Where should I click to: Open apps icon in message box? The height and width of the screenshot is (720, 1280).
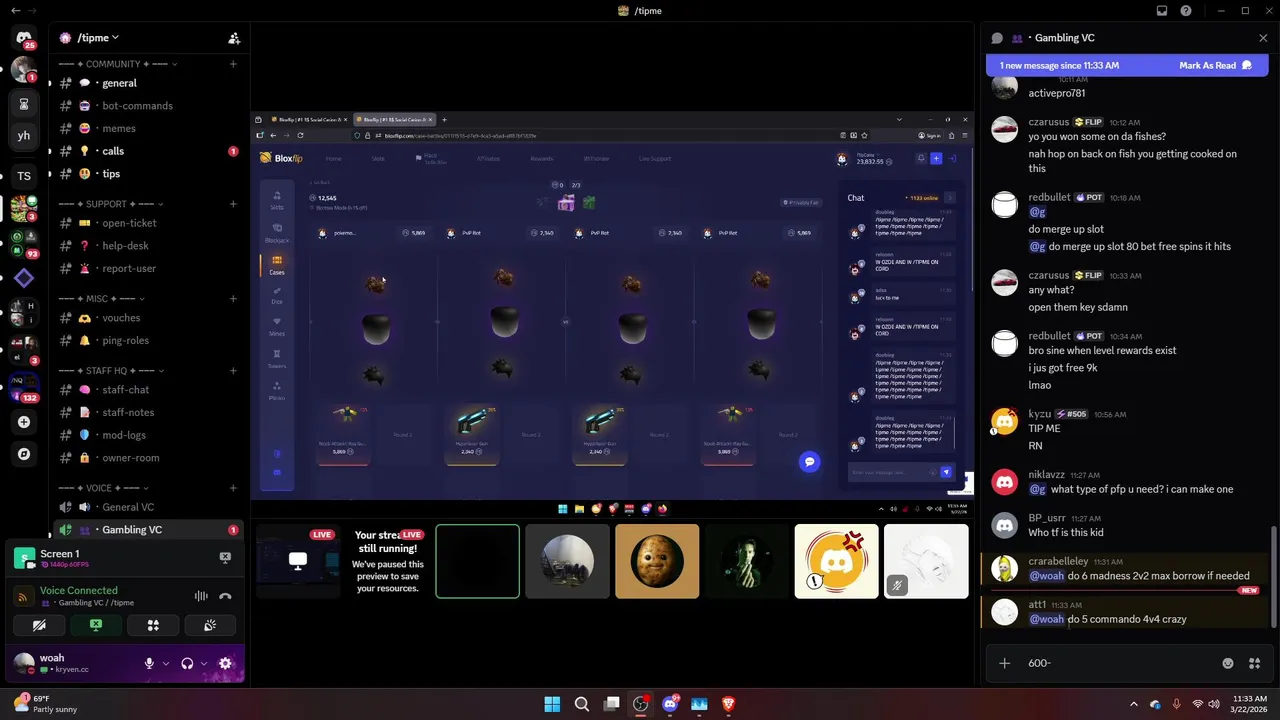coord(1255,663)
